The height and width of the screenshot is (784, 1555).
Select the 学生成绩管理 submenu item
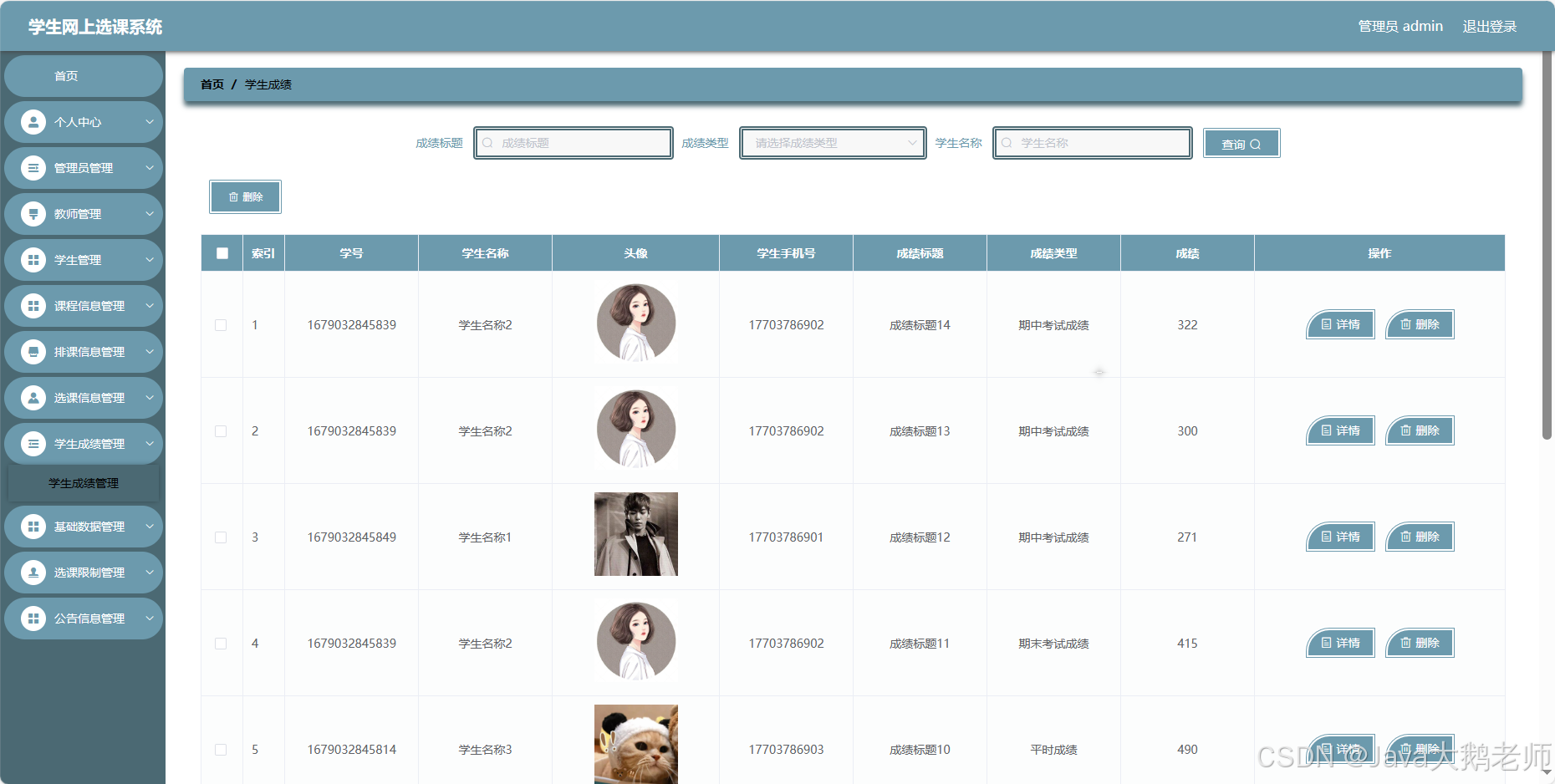click(x=83, y=483)
